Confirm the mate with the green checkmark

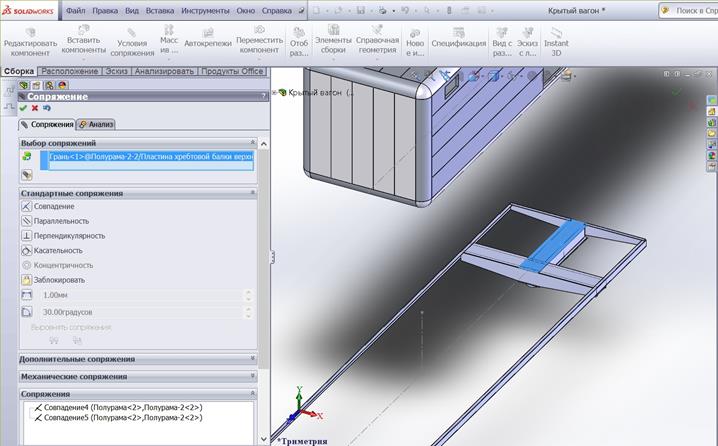click(23, 108)
